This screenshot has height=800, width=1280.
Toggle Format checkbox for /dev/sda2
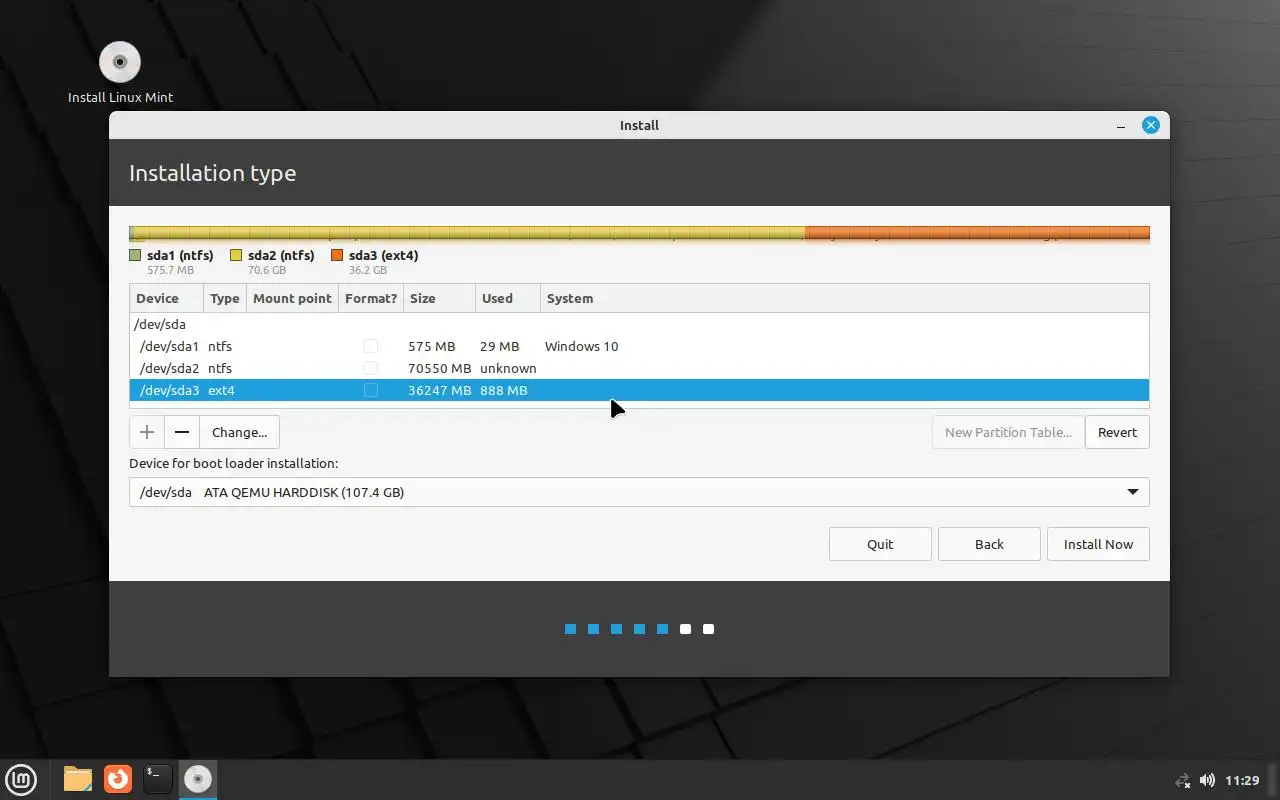click(x=371, y=368)
